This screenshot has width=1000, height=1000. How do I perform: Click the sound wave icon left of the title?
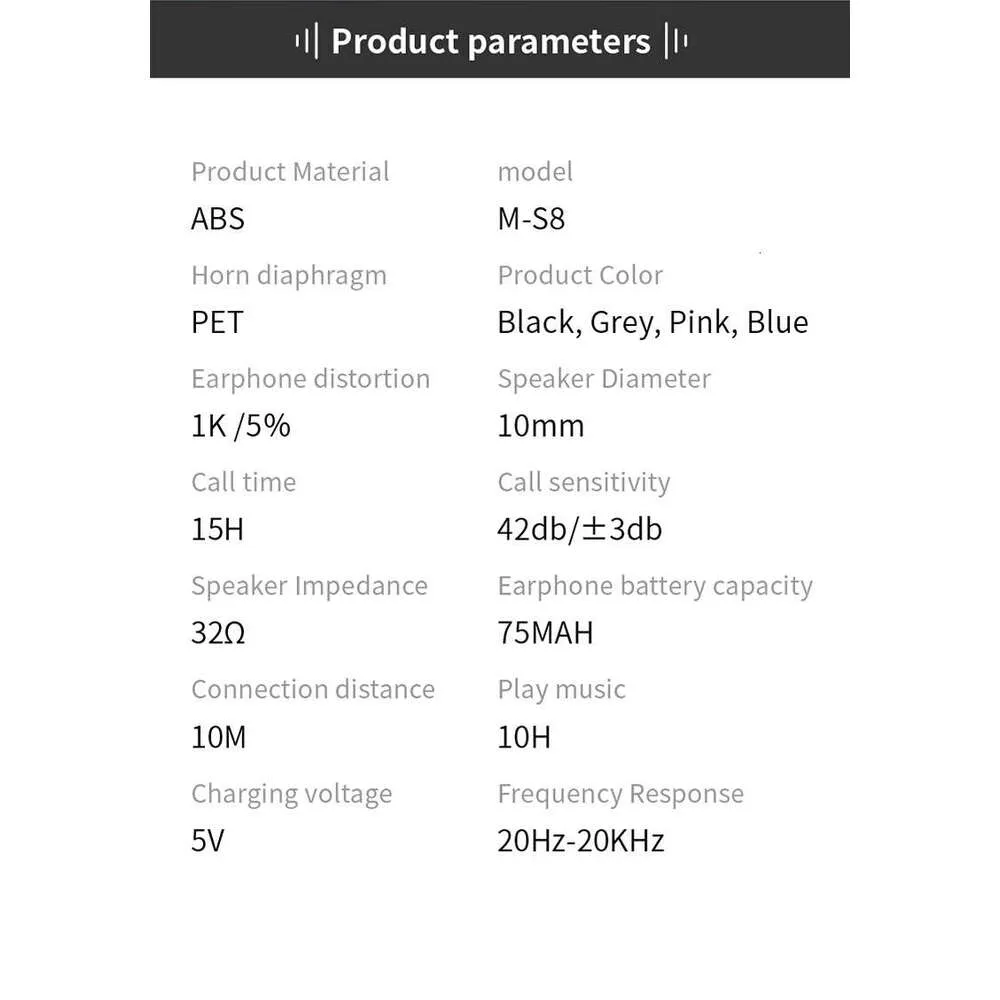(x=307, y=42)
